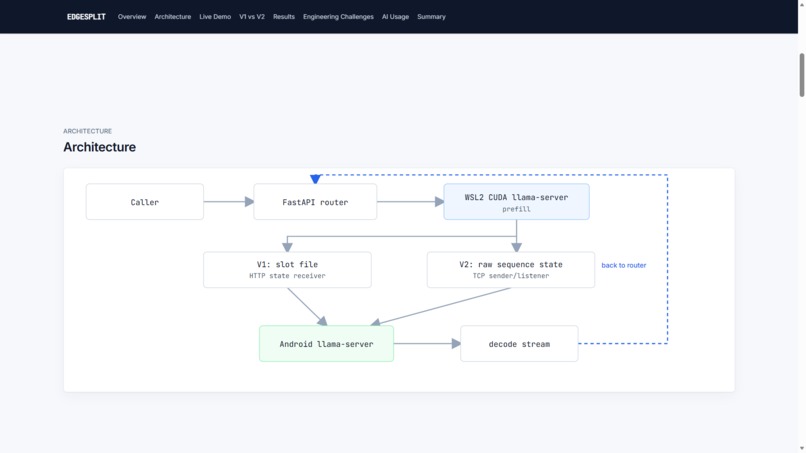Click the scrollbar down arrow
The height and width of the screenshot is (453, 806).
[801, 449]
